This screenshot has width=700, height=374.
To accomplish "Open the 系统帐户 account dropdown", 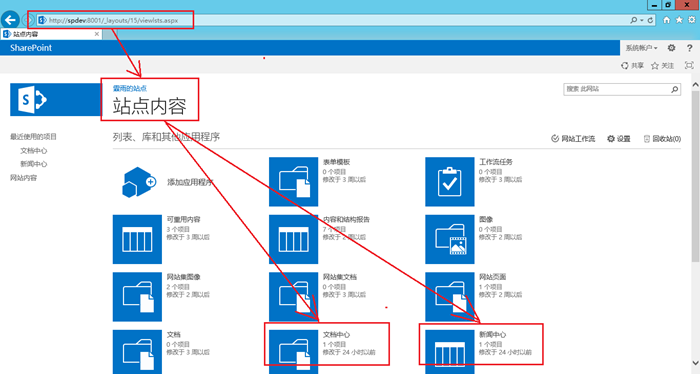I will (x=641, y=48).
